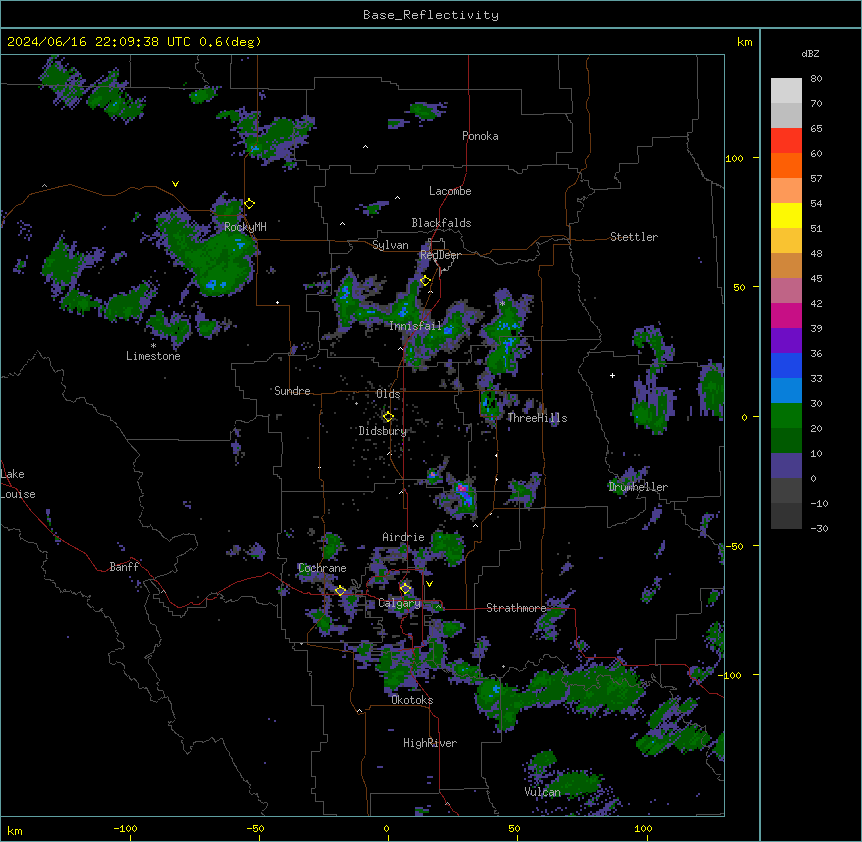862x842 pixels.
Task: Click the yellow diamond marker below RedDeer
Action: tap(426, 281)
